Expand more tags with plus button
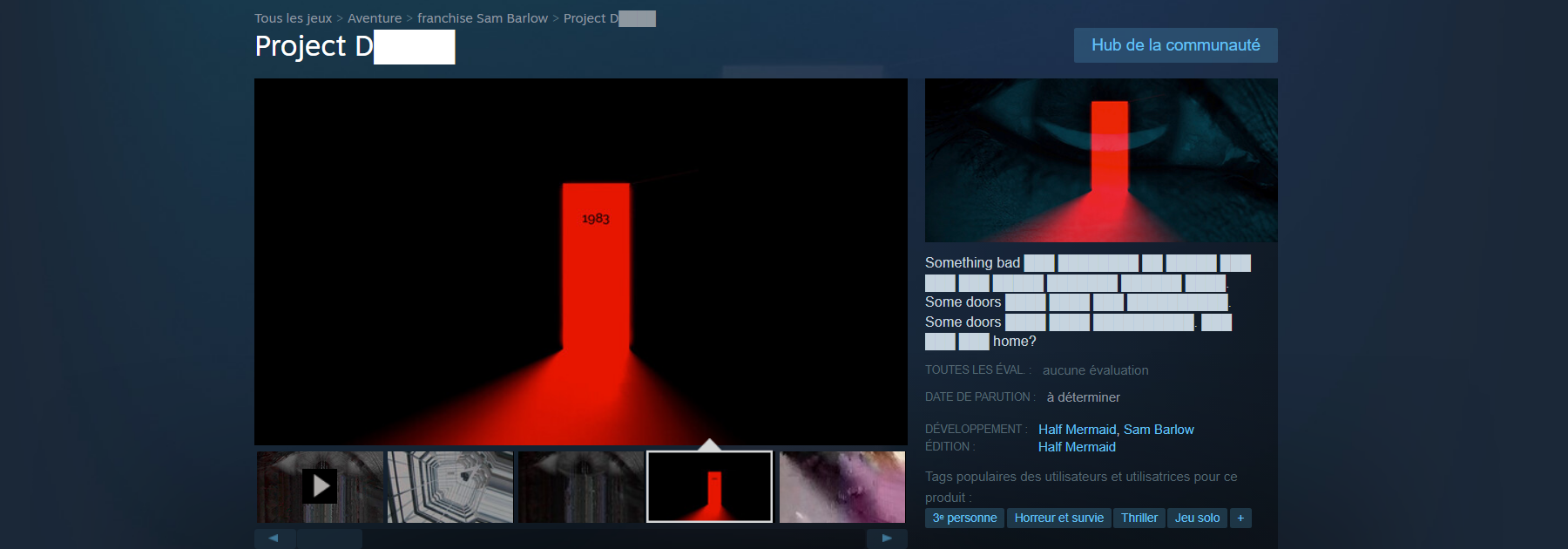The height and width of the screenshot is (549, 1568). (1240, 518)
